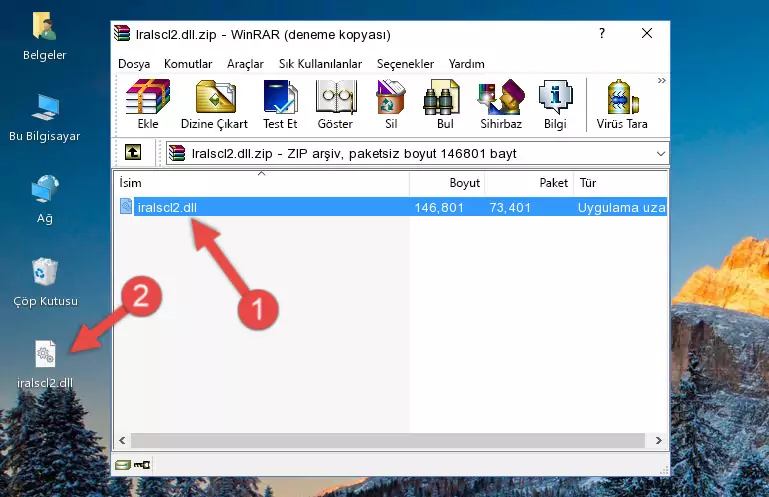Click the password key status icon
Image resolution: width=769 pixels, height=497 pixels.
142,464
